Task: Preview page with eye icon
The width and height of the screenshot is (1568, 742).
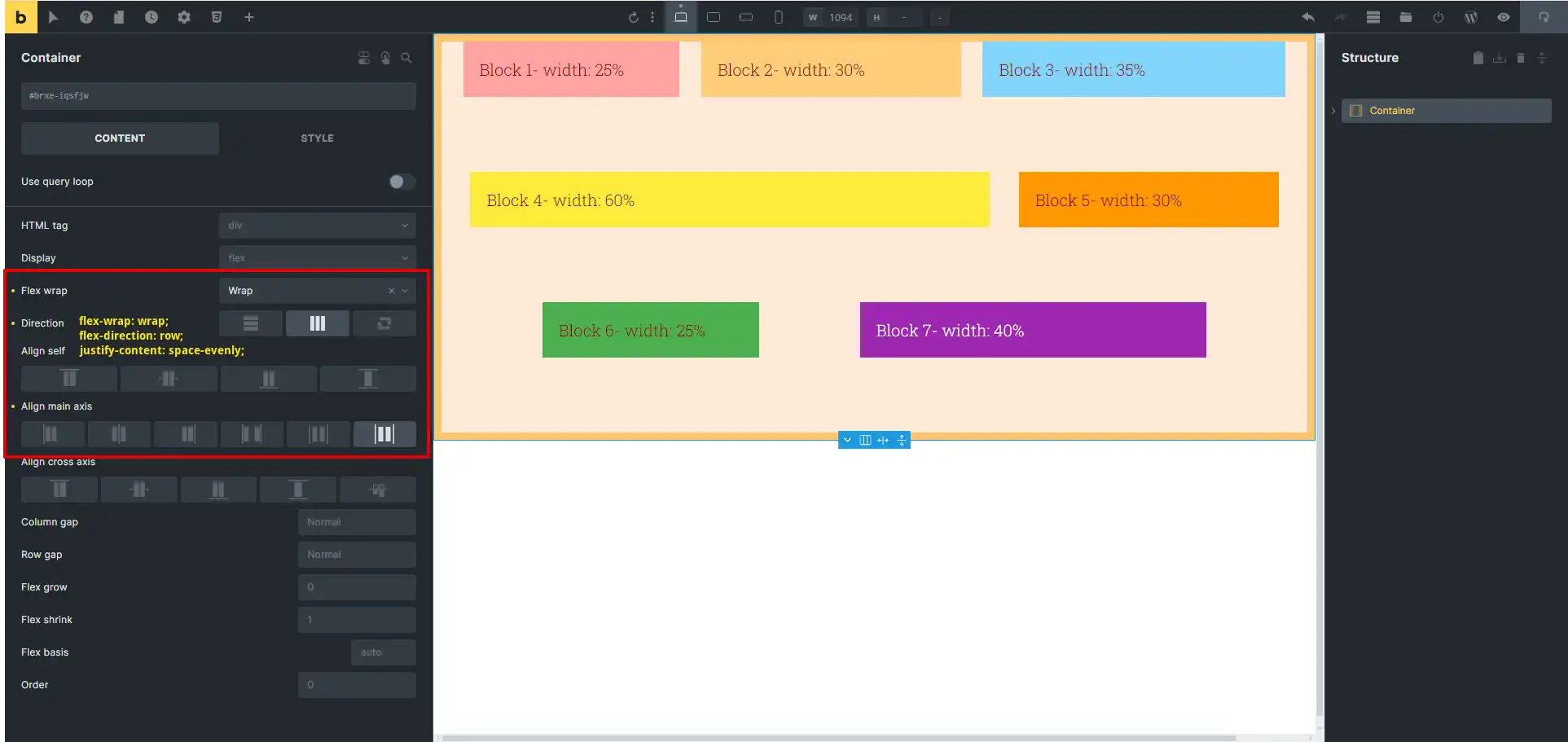Action: (x=1504, y=17)
